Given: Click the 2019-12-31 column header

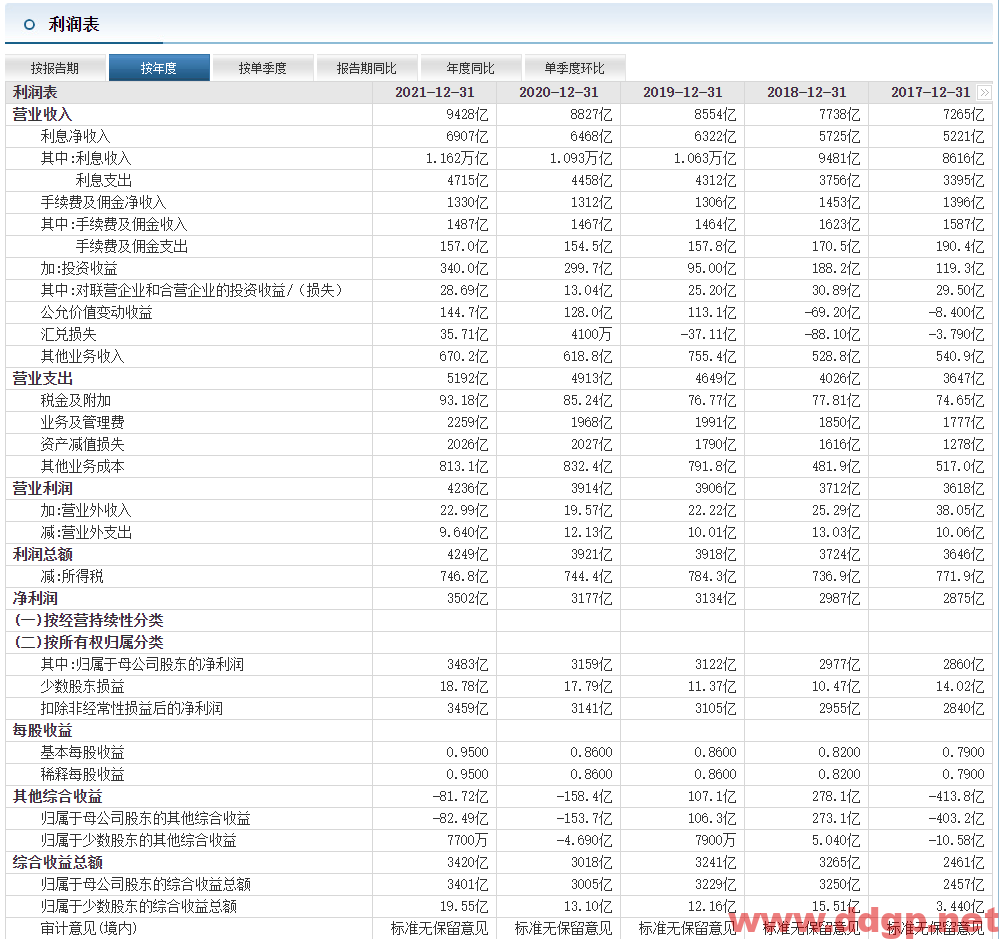Looking at the screenshot, I should coord(682,92).
